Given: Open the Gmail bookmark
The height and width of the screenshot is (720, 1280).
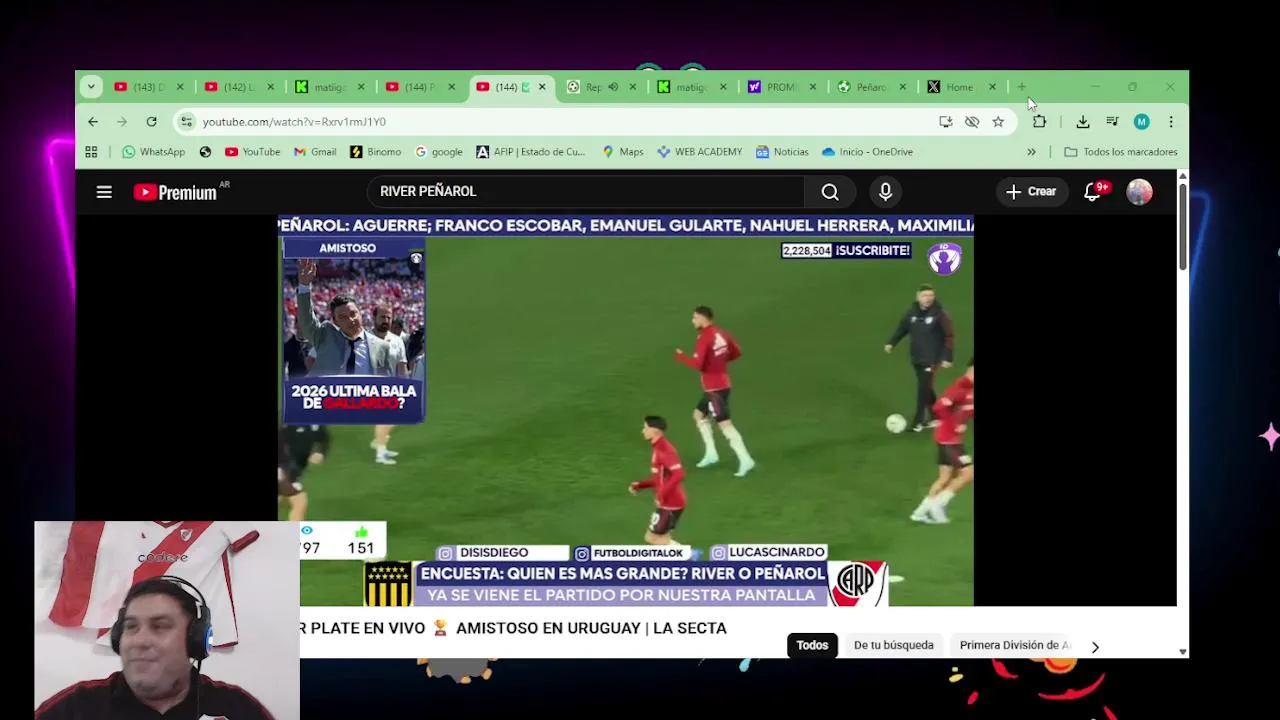Looking at the screenshot, I should coord(314,152).
